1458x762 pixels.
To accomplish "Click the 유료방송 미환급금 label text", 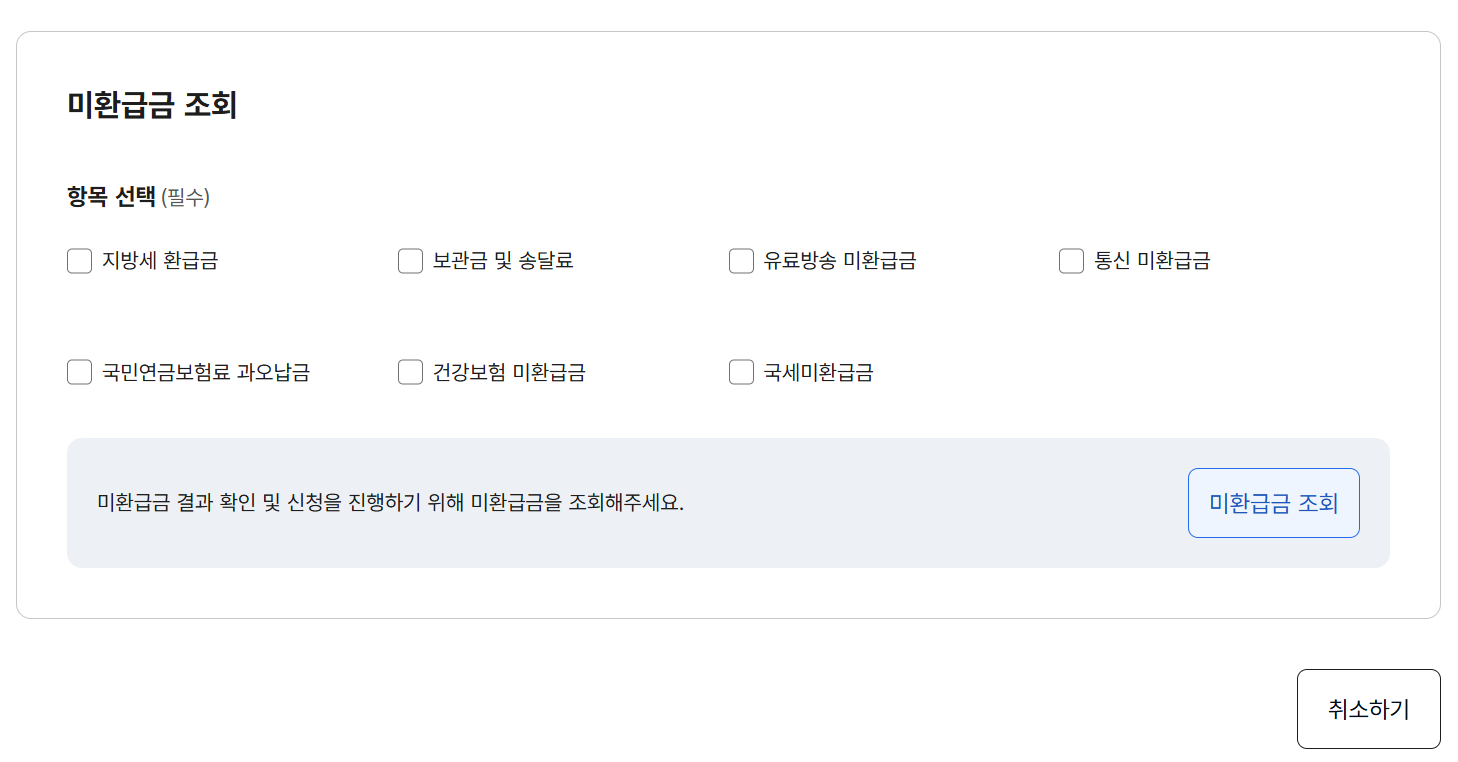I will point(840,261).
